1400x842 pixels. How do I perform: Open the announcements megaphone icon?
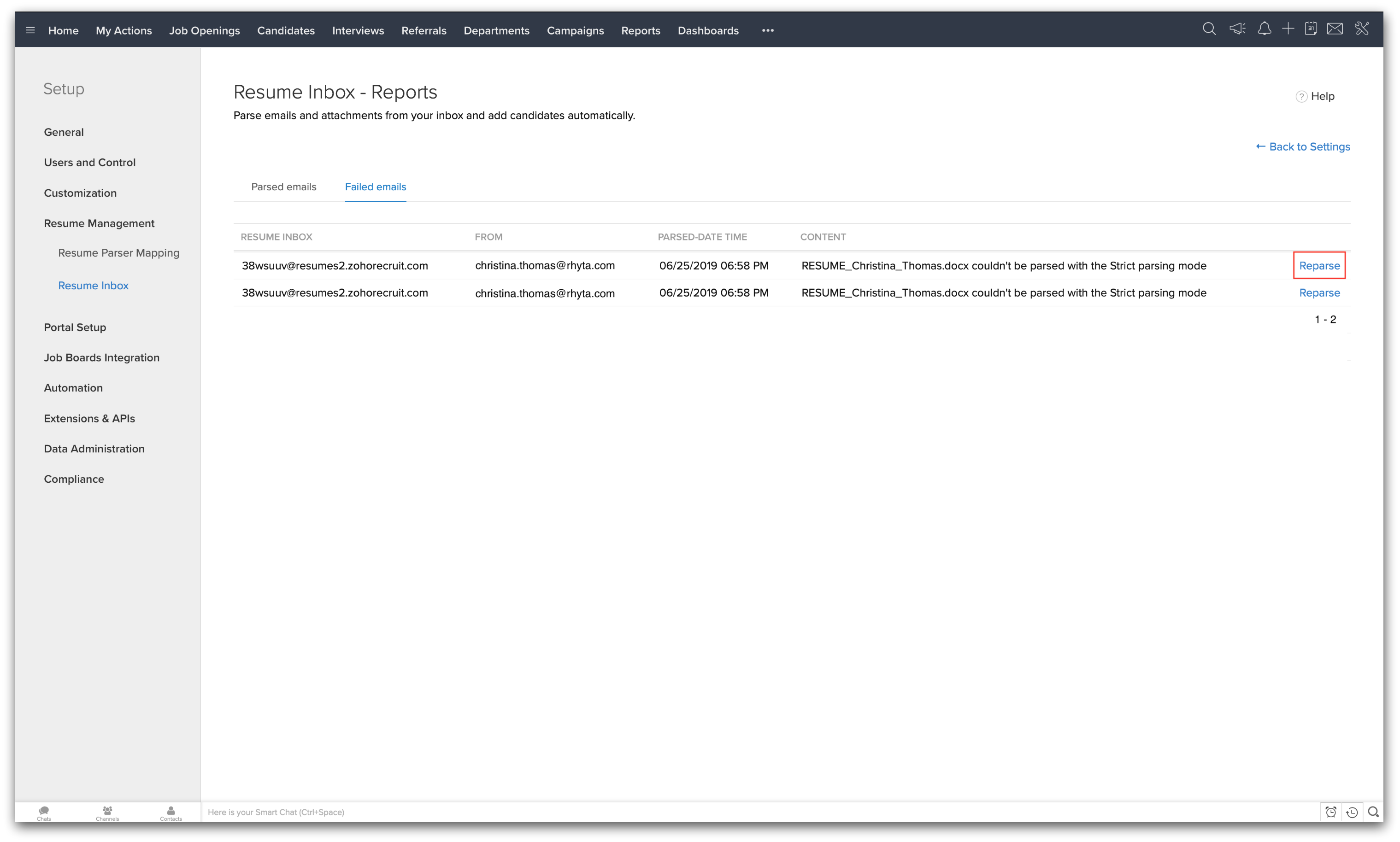click(1237, 29)
